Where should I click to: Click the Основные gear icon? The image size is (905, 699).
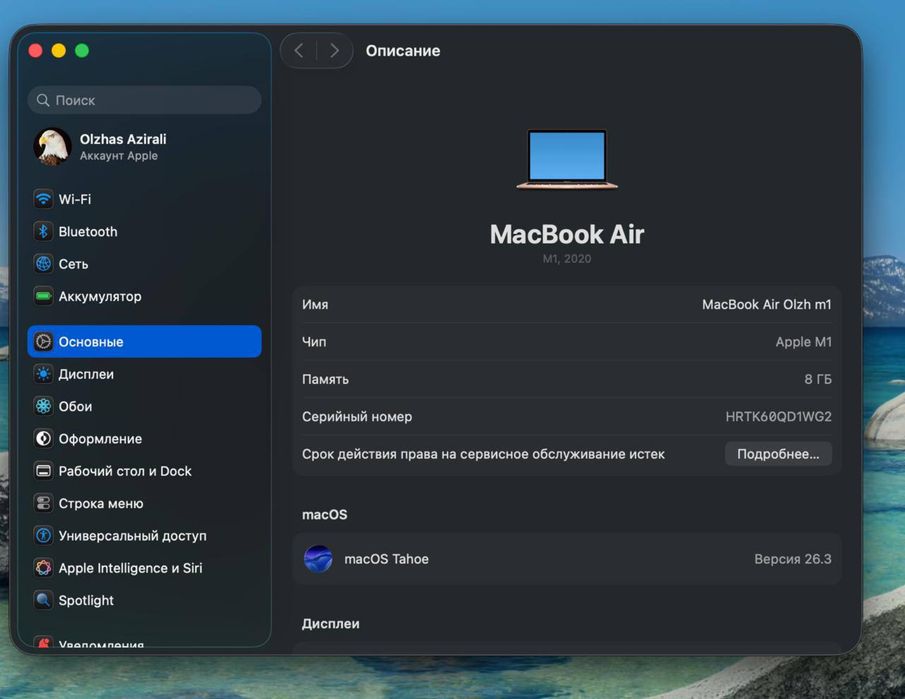(x=43, y=342)
